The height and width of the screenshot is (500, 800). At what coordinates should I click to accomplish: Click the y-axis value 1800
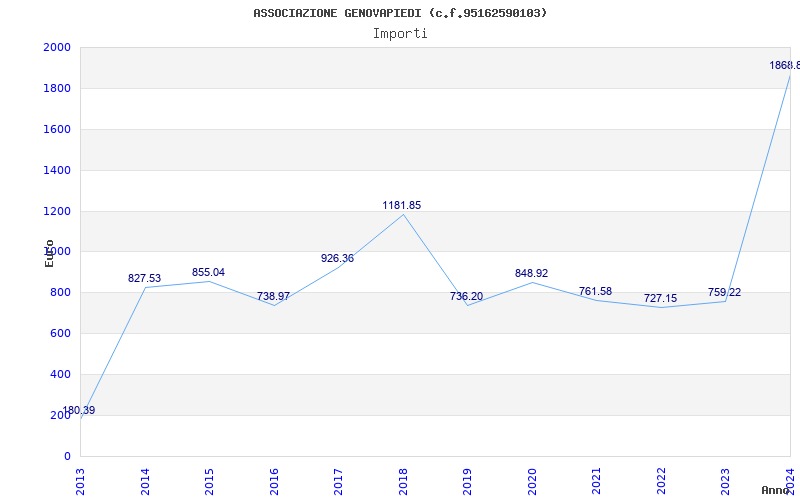[x=57, y=88]
